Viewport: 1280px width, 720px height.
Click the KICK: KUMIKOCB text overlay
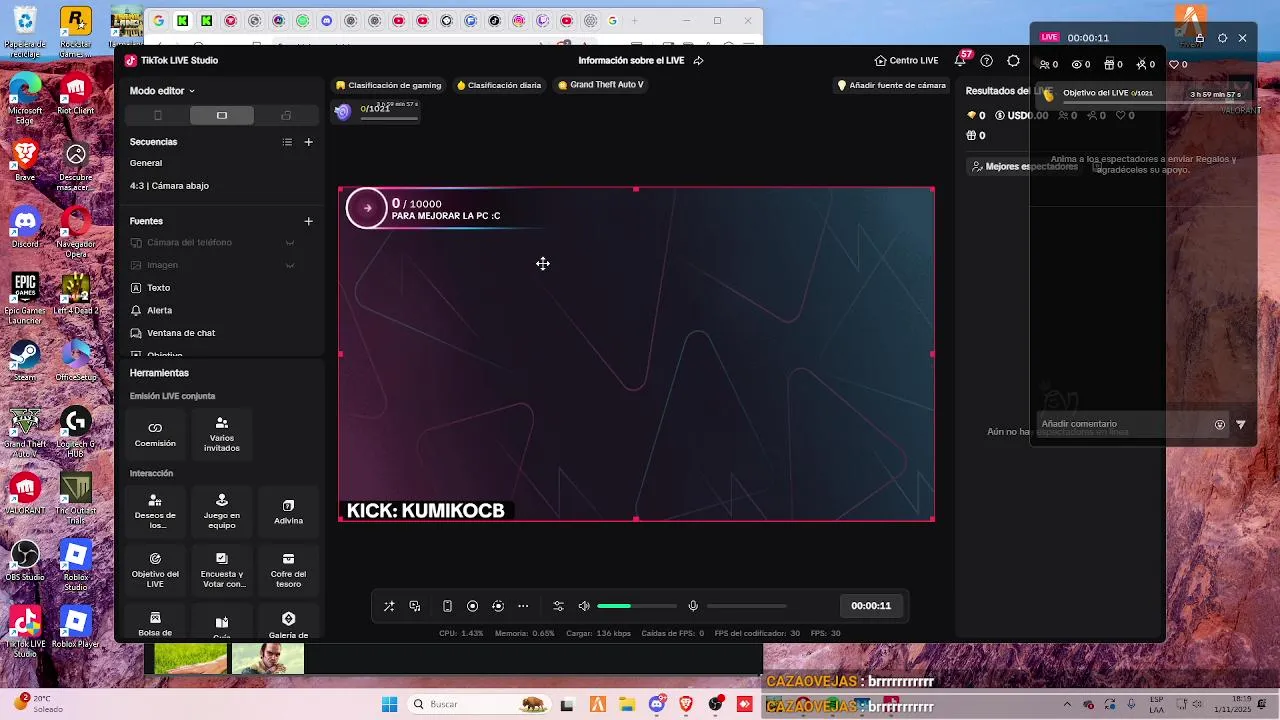point(425,510)
